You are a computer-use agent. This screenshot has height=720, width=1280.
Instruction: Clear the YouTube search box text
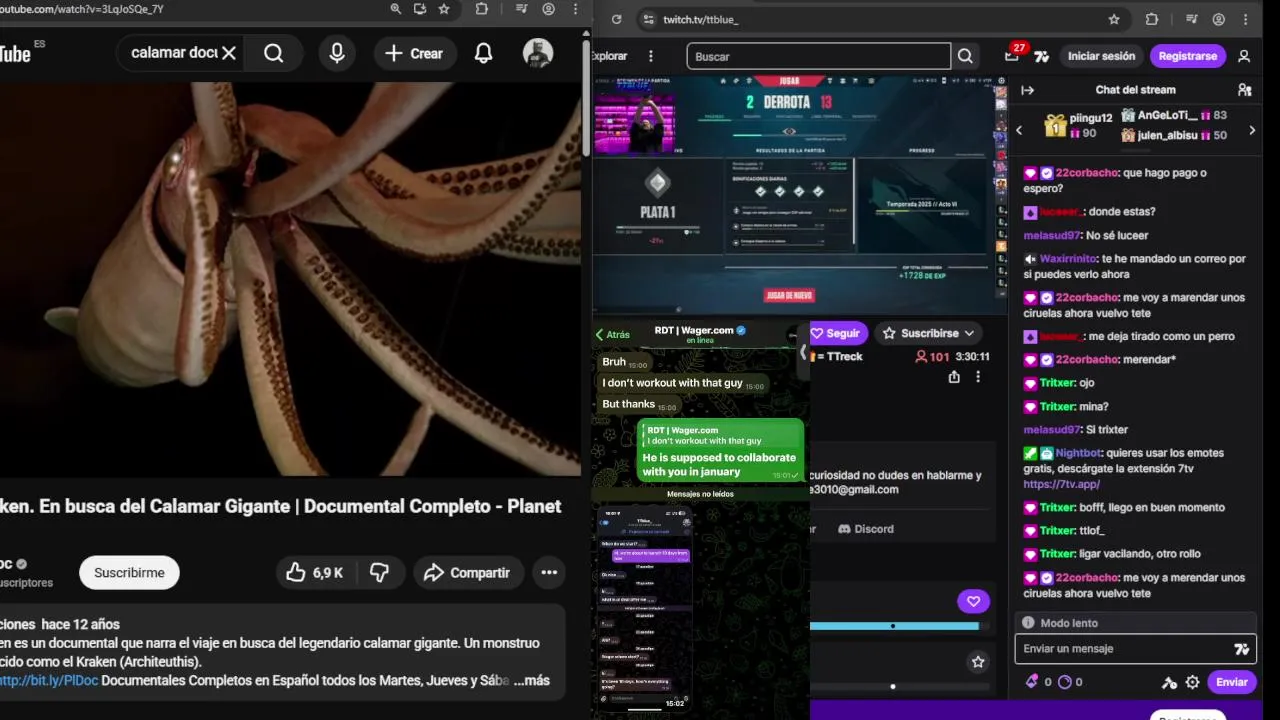(229, 53)
